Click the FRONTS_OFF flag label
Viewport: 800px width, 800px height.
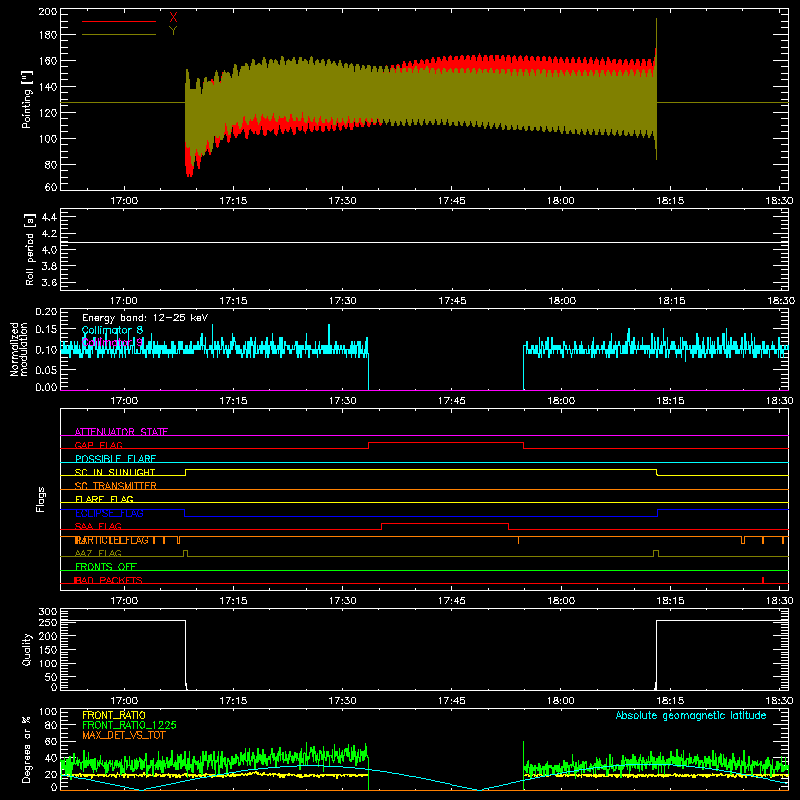click(x=106, y=566)
